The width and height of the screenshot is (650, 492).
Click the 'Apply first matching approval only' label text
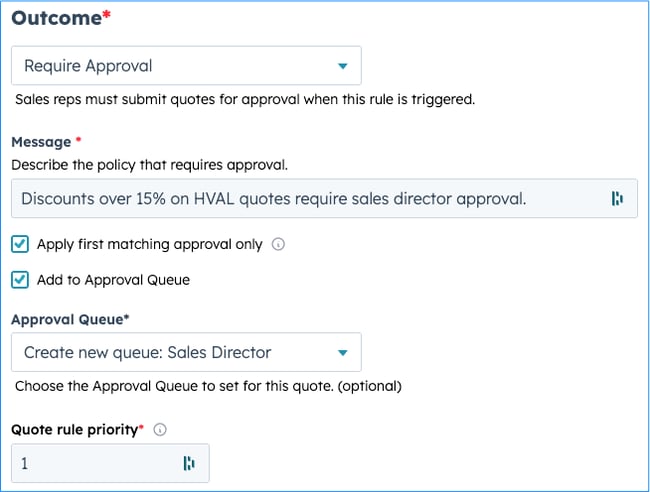[149, 244]
